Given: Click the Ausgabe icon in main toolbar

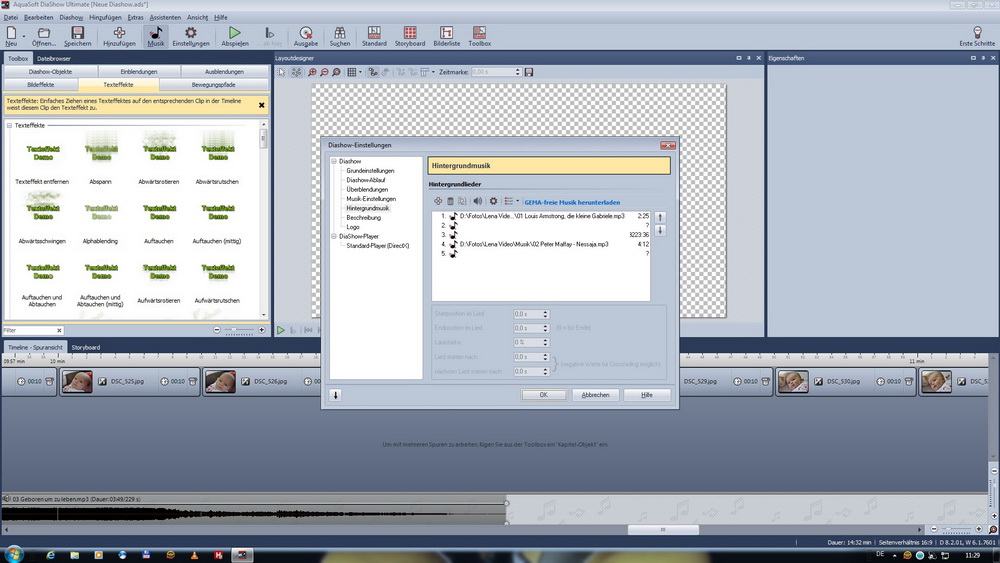Looking at the screenshot, I should (x=306, y=37).
